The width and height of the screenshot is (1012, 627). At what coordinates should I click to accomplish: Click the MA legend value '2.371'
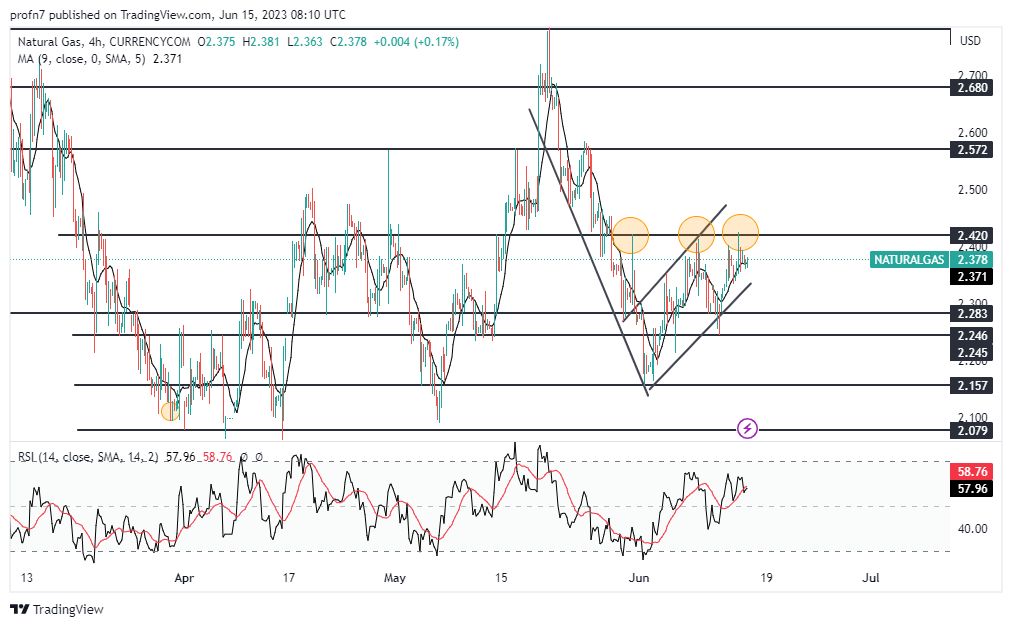click(x=167, y=59)
